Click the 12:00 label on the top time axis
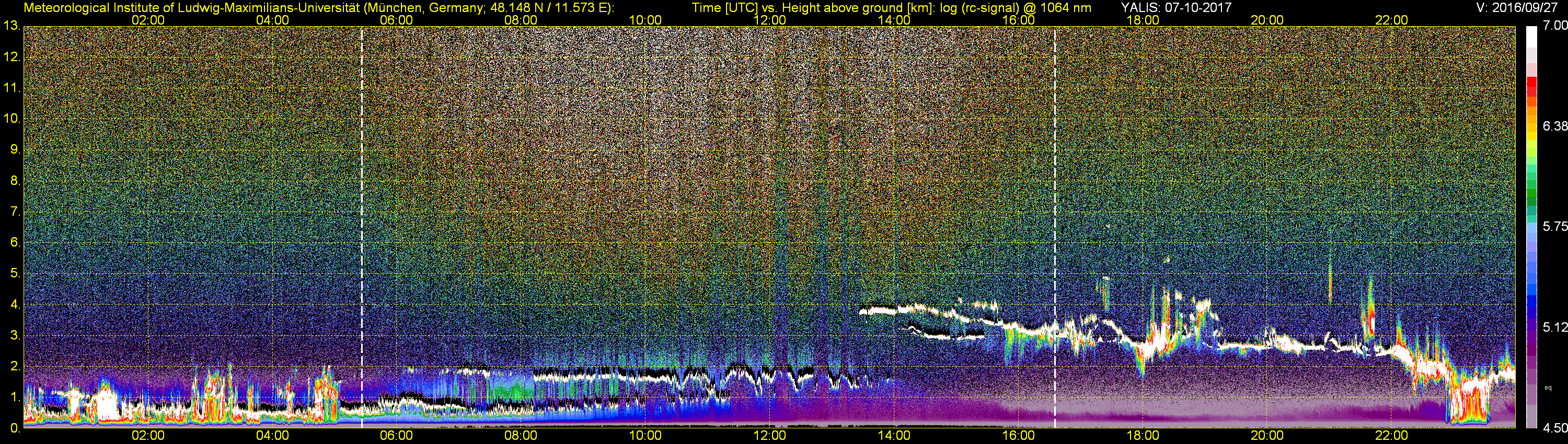1568x444 pixels. tap(769, 20)
